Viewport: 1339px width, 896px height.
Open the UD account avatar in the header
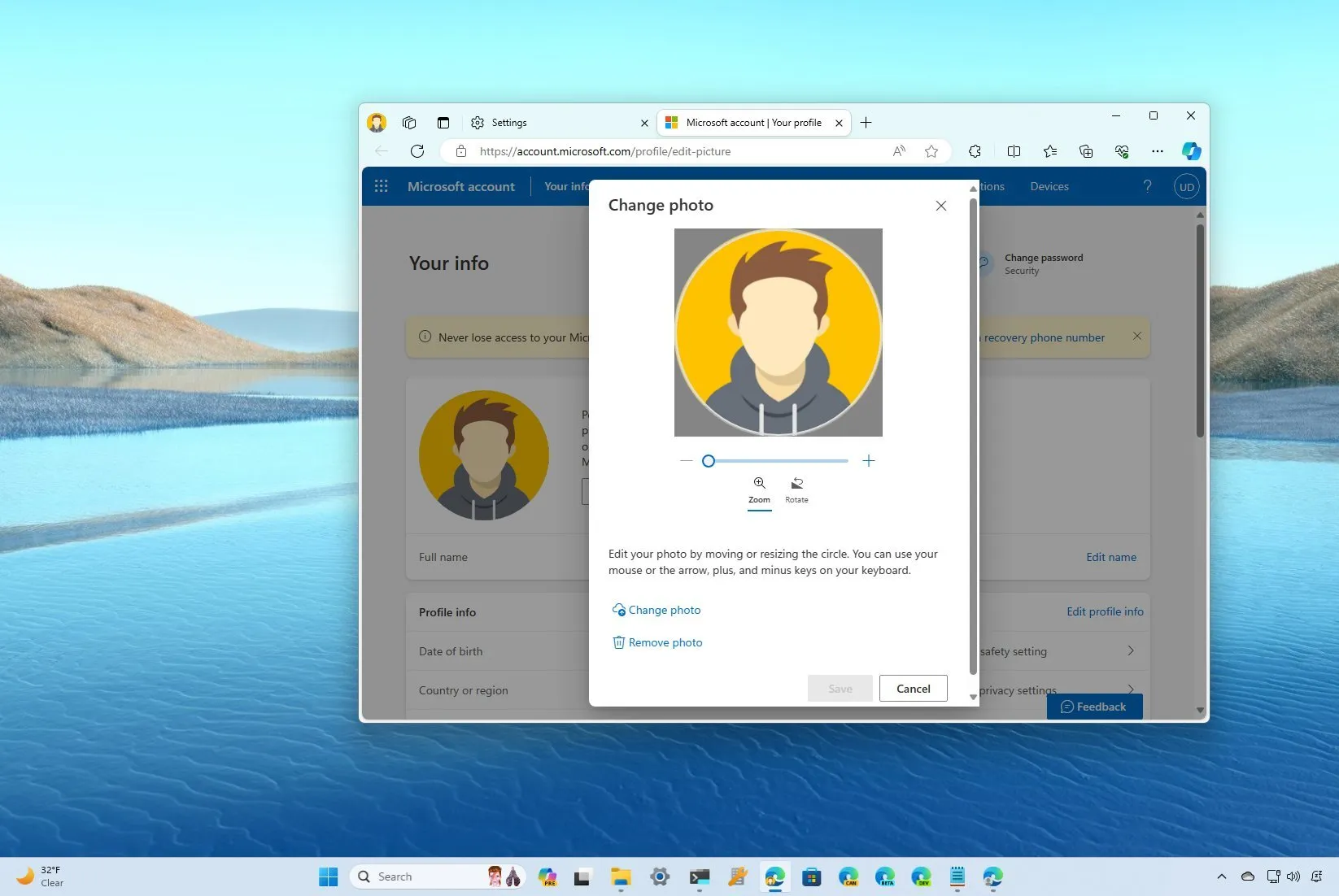[1185, 186]
